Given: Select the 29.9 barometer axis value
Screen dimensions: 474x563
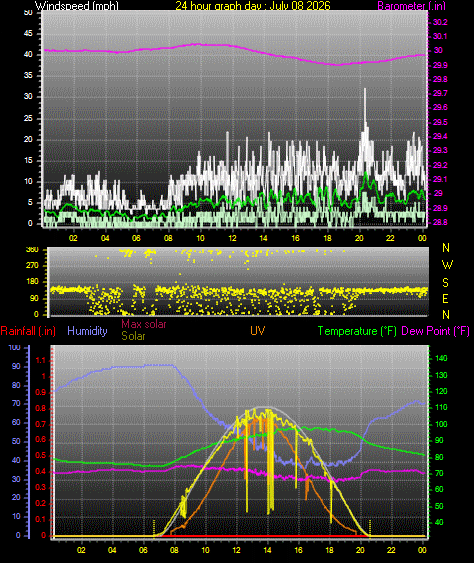Looking at the screenshot, I should point(440,65).
